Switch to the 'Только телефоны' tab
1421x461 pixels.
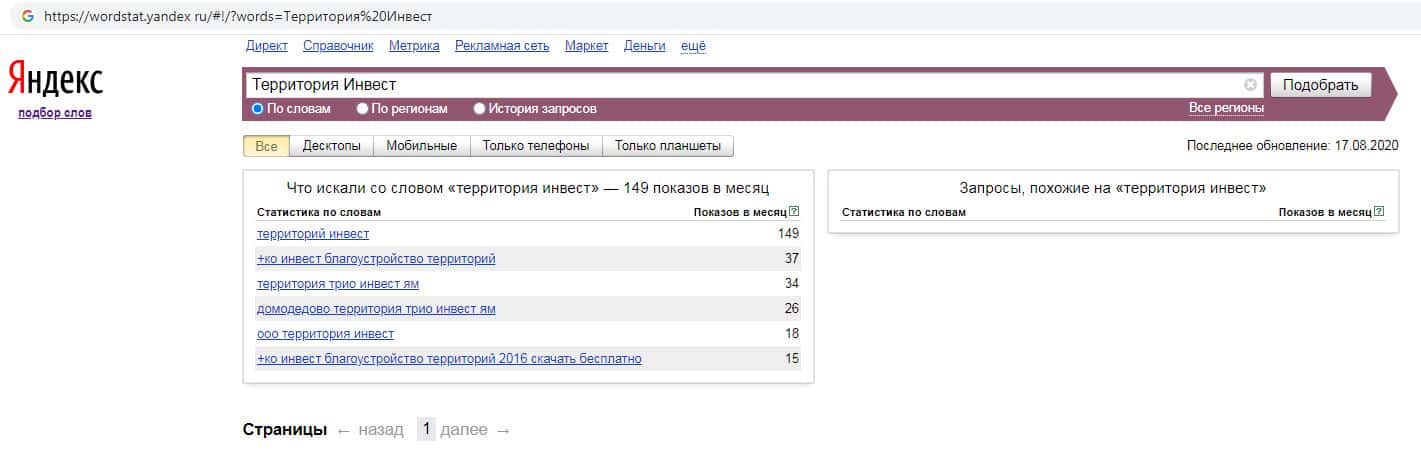[535, 146]
